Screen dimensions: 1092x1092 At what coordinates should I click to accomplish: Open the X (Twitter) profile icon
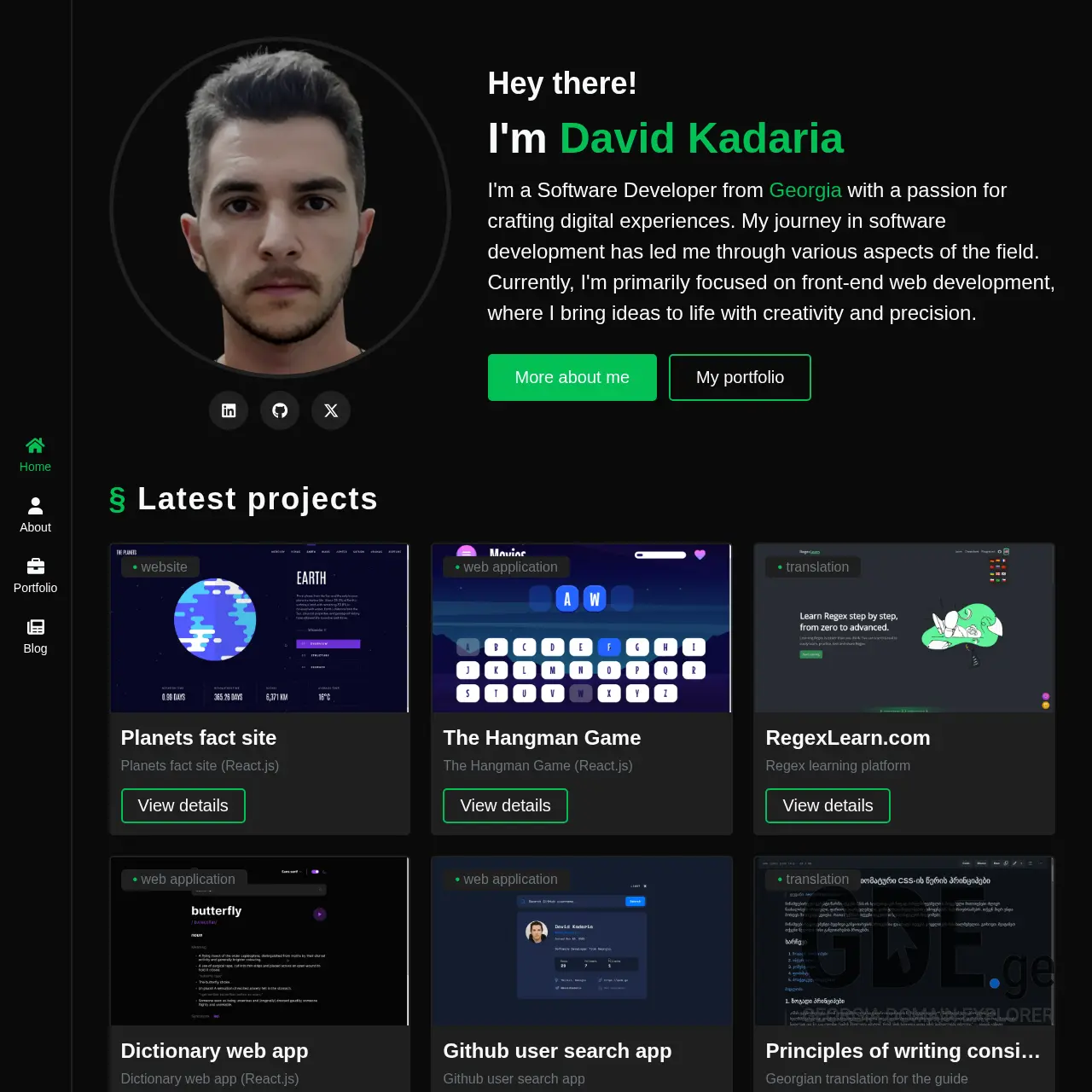pyautogui.click(x=331, y=410)
